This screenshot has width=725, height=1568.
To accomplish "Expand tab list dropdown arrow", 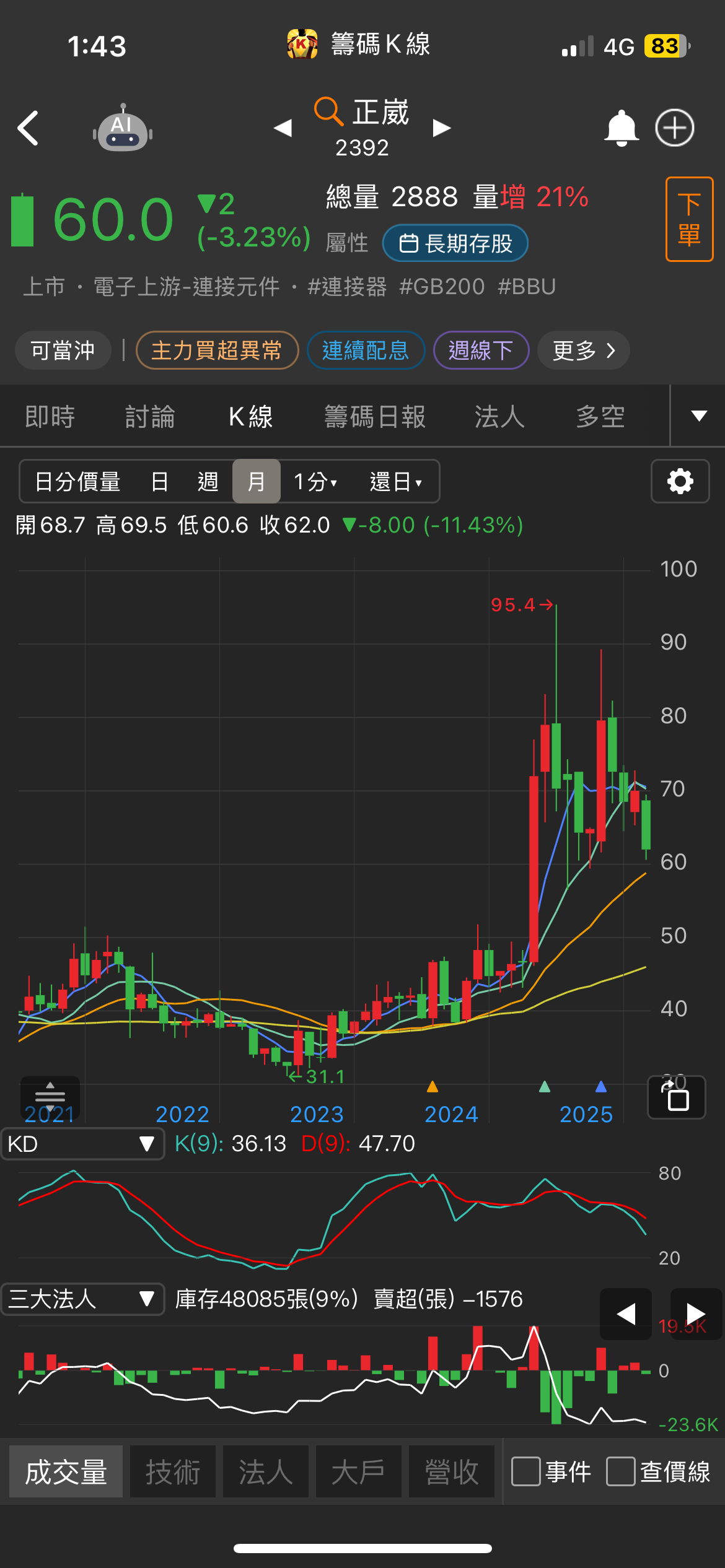I will point(699,416).
